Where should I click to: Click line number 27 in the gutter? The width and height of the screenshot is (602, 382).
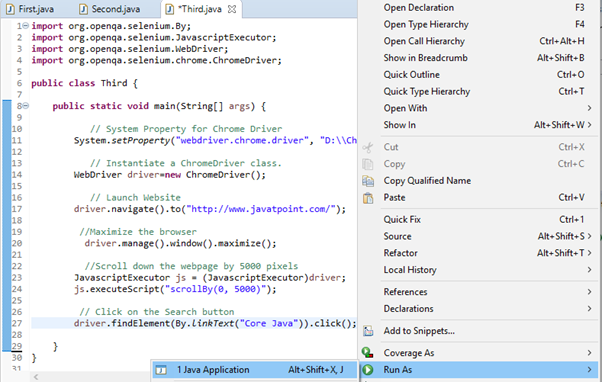coord(17,323)
